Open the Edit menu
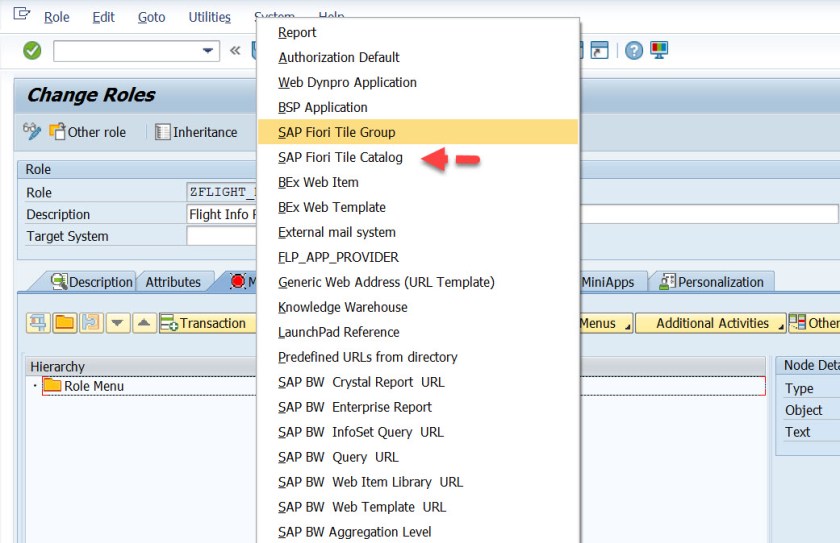Viewport: 840px width, 543px height. (103, 17)
